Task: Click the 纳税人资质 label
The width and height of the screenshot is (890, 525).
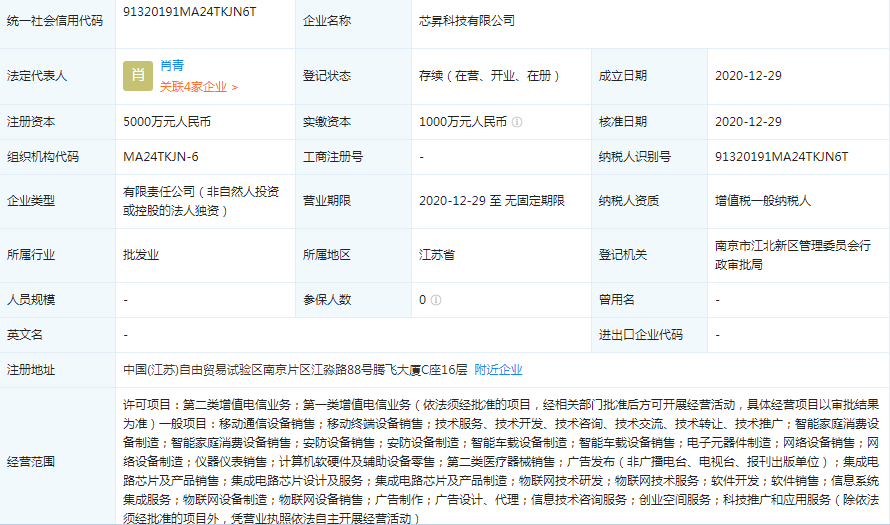Action: (x=629, y=201)
